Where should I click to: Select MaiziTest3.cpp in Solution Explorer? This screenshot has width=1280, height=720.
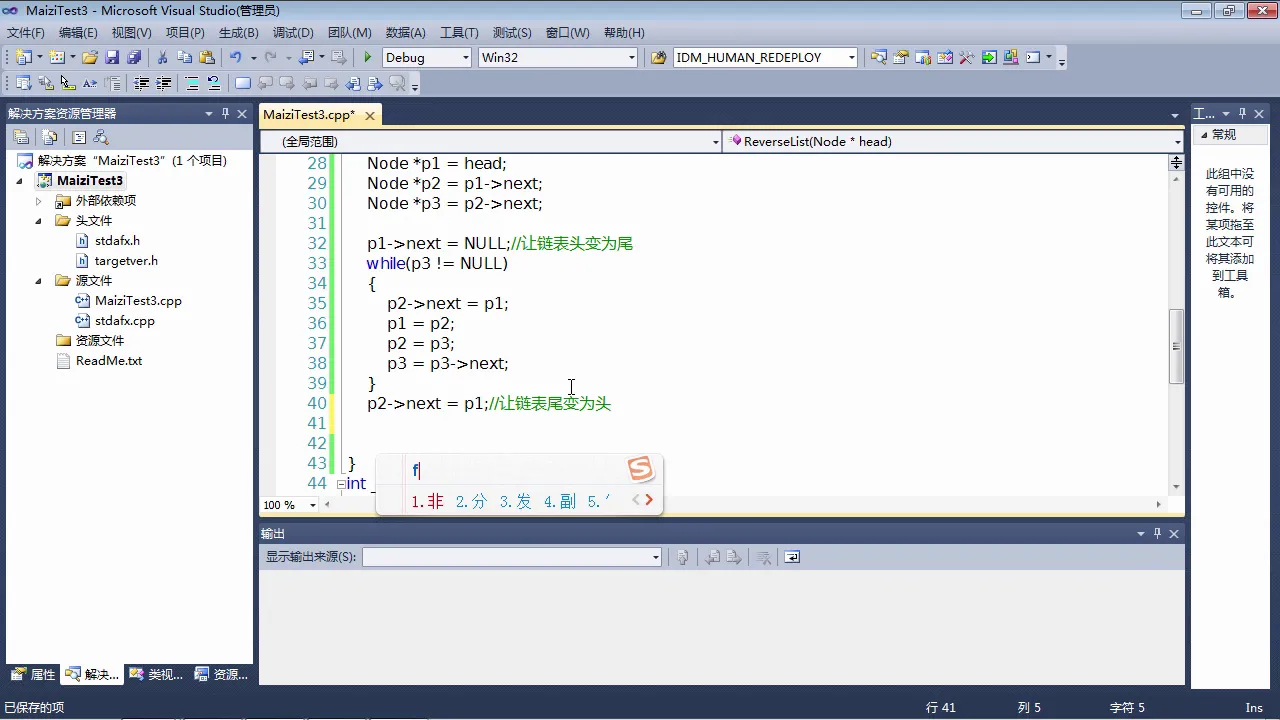click(138, 301)
